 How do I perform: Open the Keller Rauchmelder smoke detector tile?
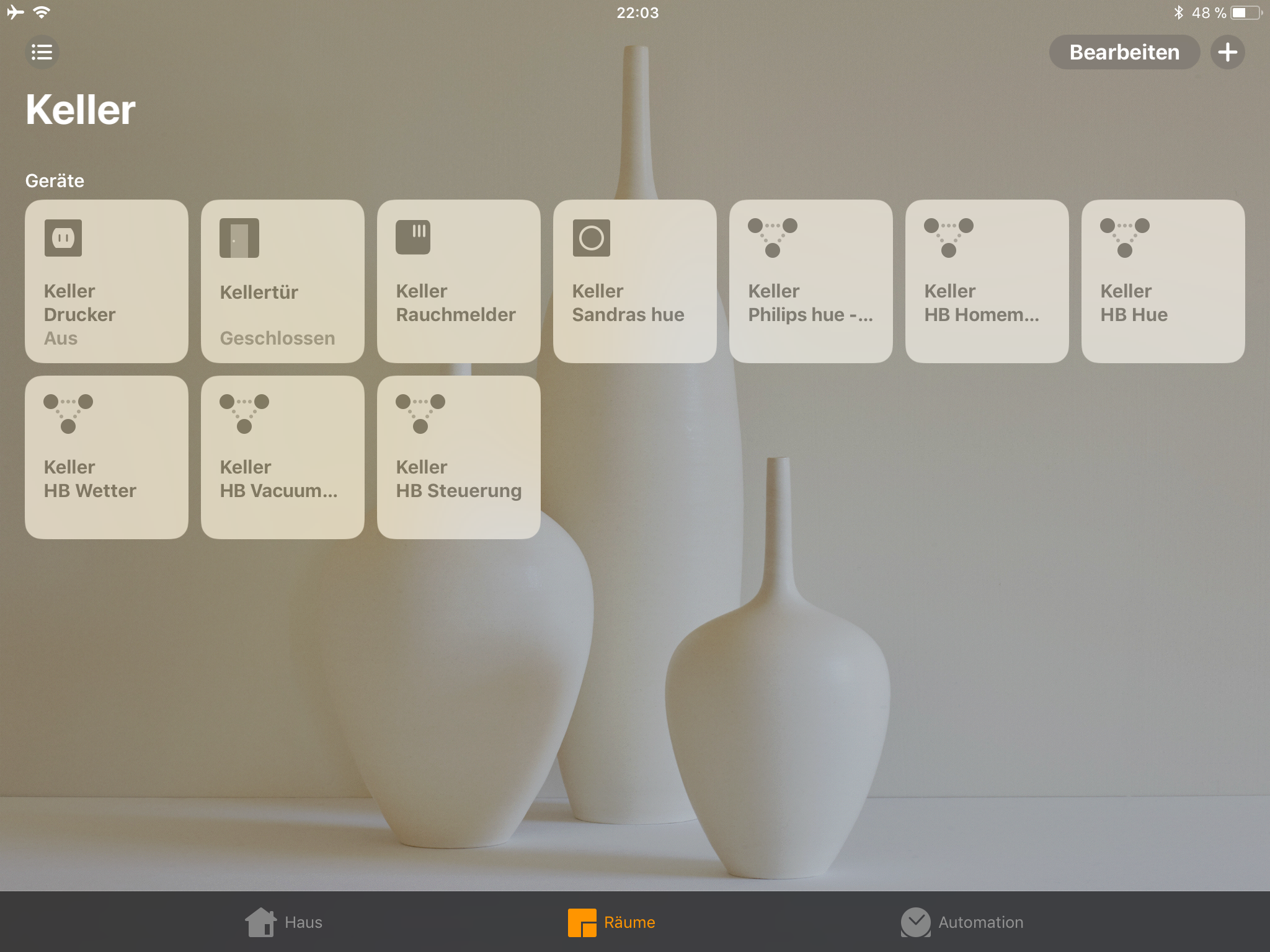tap(459, 281)
